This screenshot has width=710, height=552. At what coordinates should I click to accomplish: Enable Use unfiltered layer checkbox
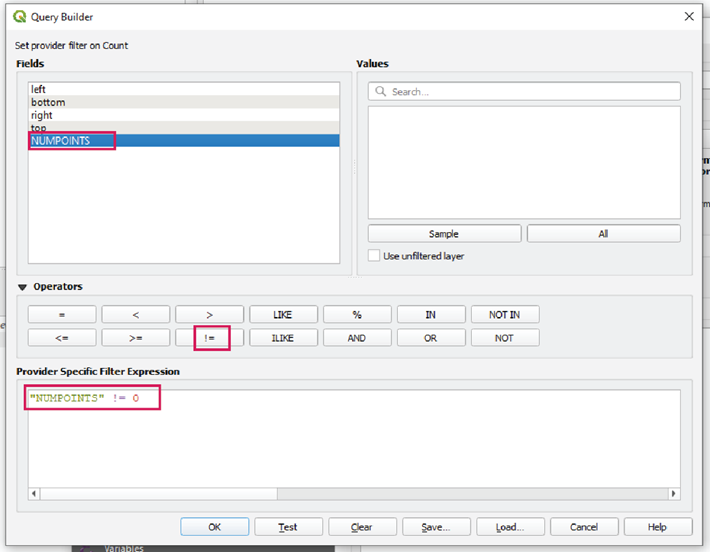coord(375,256)
